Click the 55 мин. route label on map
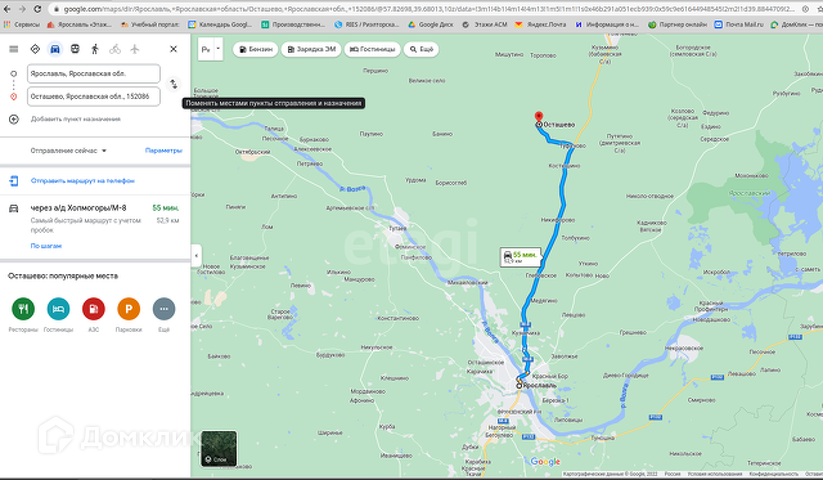Image resolution: width=823 pixels, height=480 pixels. tap(520, 257)
